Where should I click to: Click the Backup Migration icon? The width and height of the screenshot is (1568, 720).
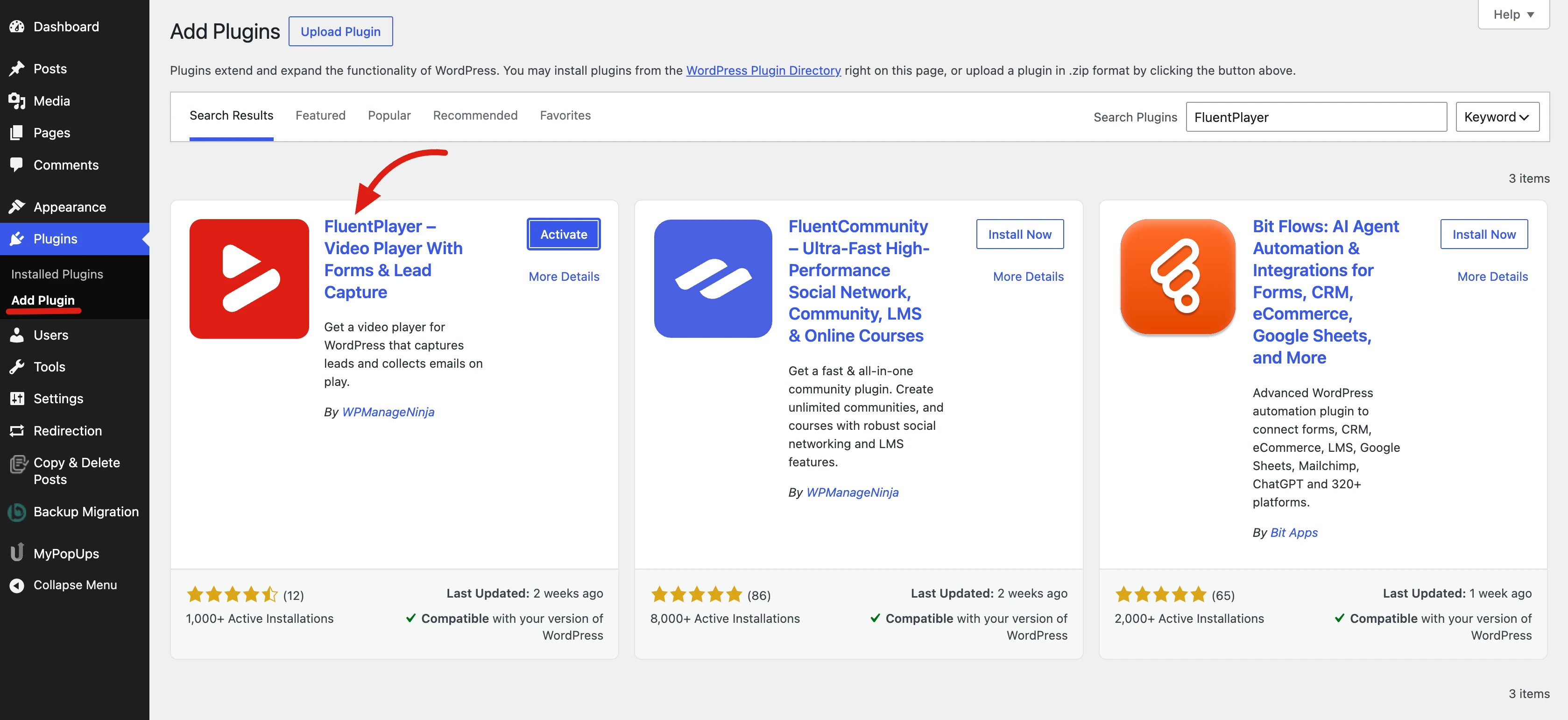(17, 512)
